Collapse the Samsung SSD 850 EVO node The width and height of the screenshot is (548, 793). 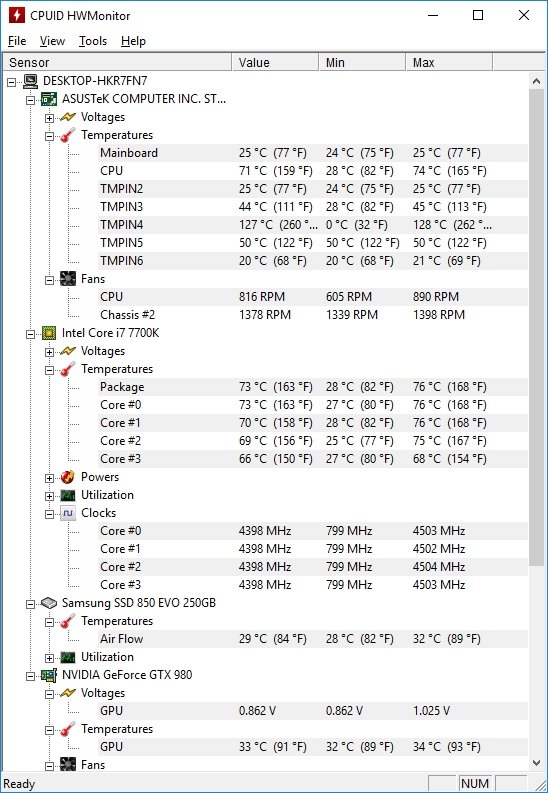click(x=31, y=604)
